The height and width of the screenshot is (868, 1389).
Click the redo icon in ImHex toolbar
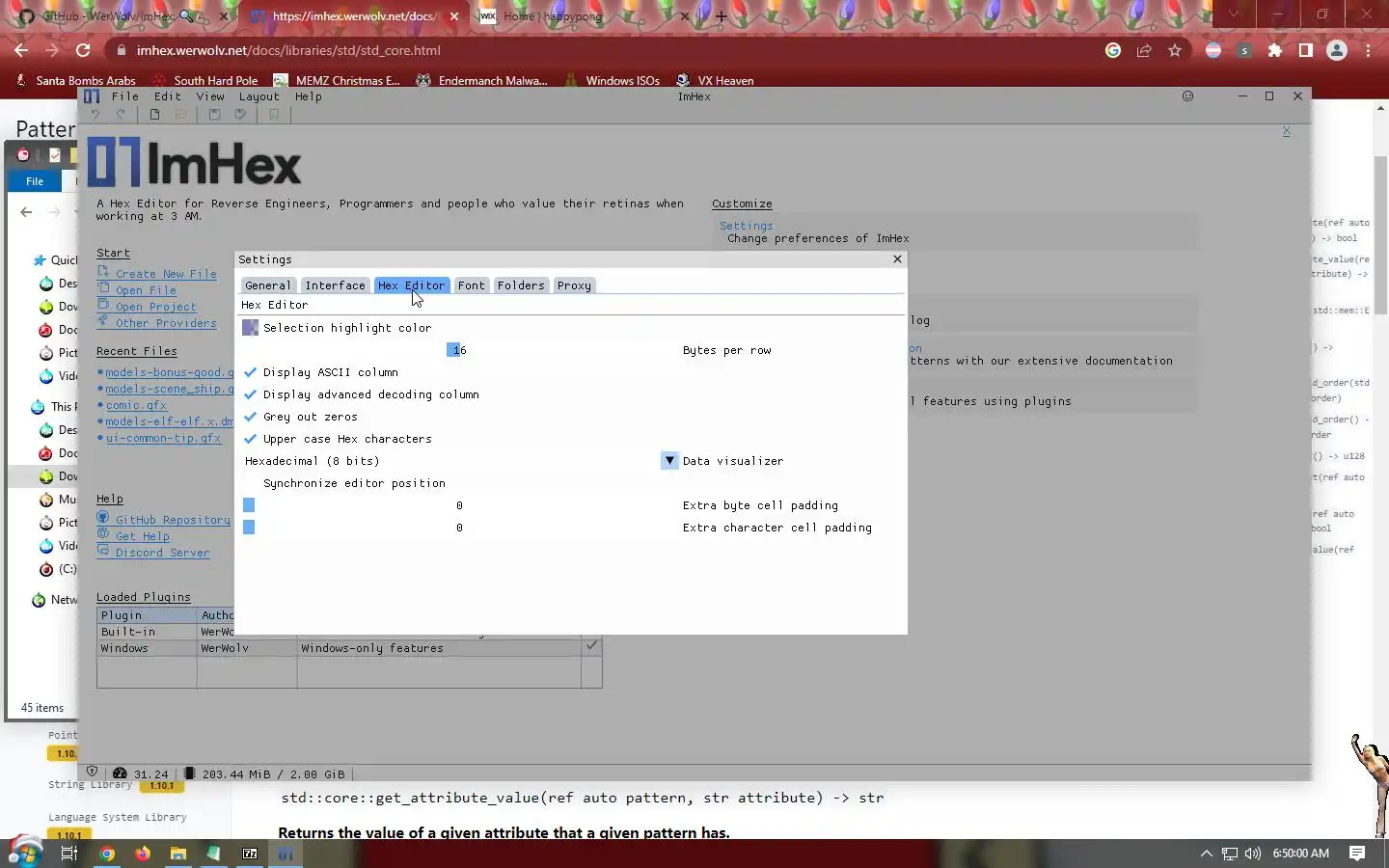pyautogui.click(x=121, y=114)
